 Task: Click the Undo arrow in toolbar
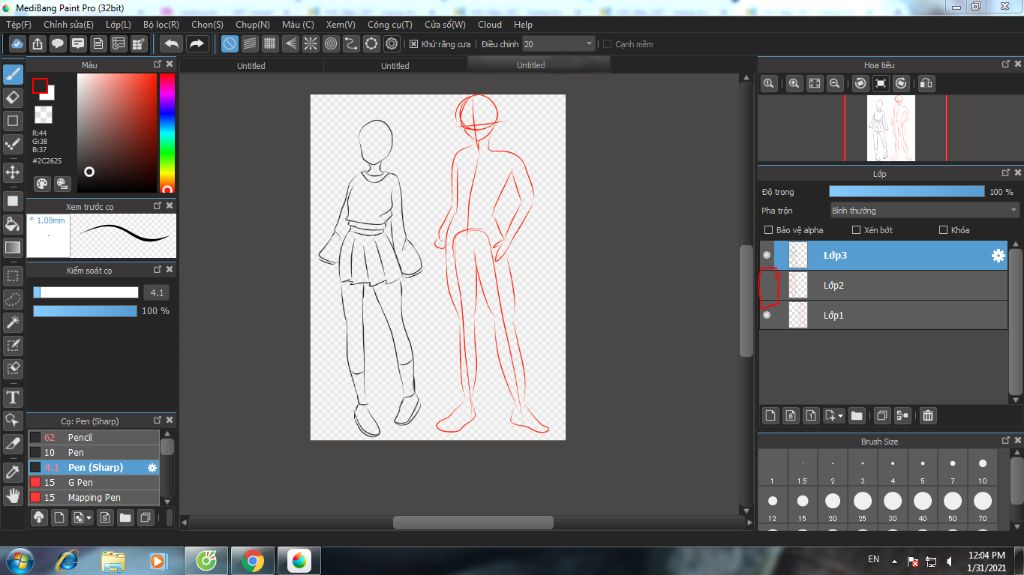(x=172, y=44)
